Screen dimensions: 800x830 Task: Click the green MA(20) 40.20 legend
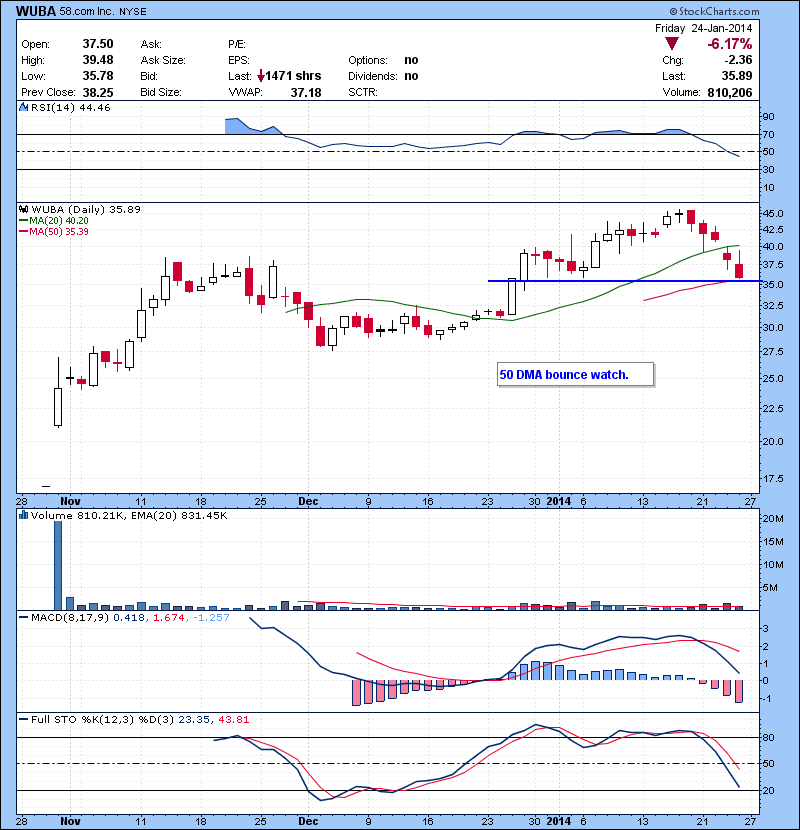click(53, 221)
